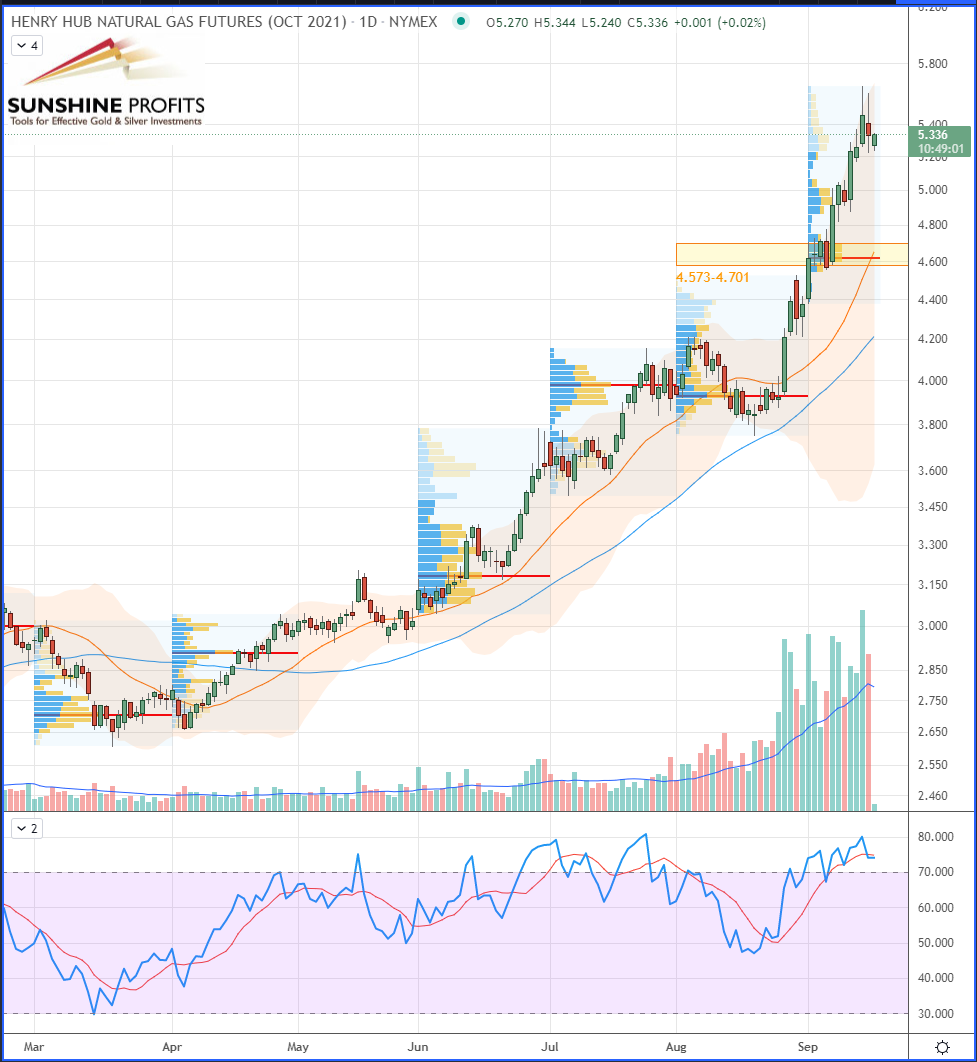This screenshot has width=977, height=1062.
Task: Click the 3.800 price axis label
Action: (x=932, y=425)
